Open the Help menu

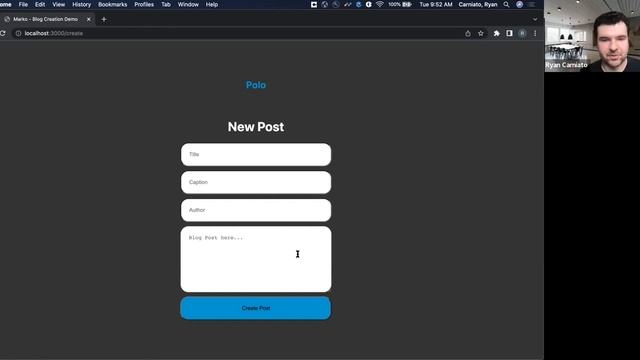click(x=212, y=4)
